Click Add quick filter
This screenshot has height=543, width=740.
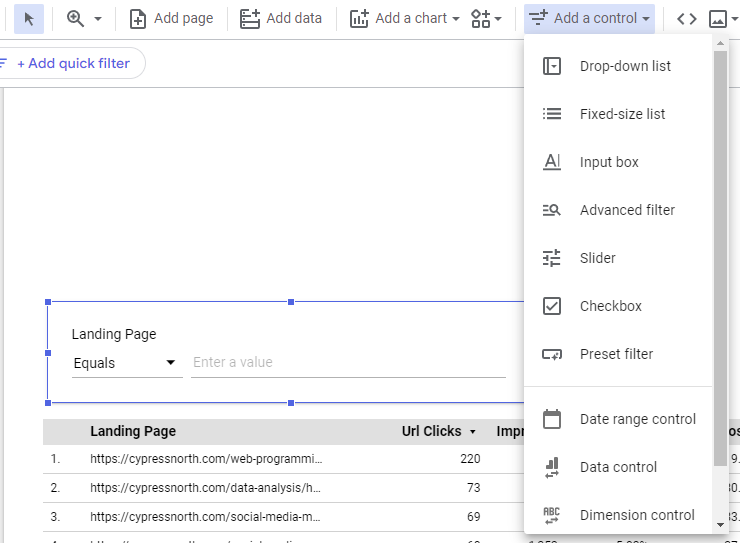73,63
